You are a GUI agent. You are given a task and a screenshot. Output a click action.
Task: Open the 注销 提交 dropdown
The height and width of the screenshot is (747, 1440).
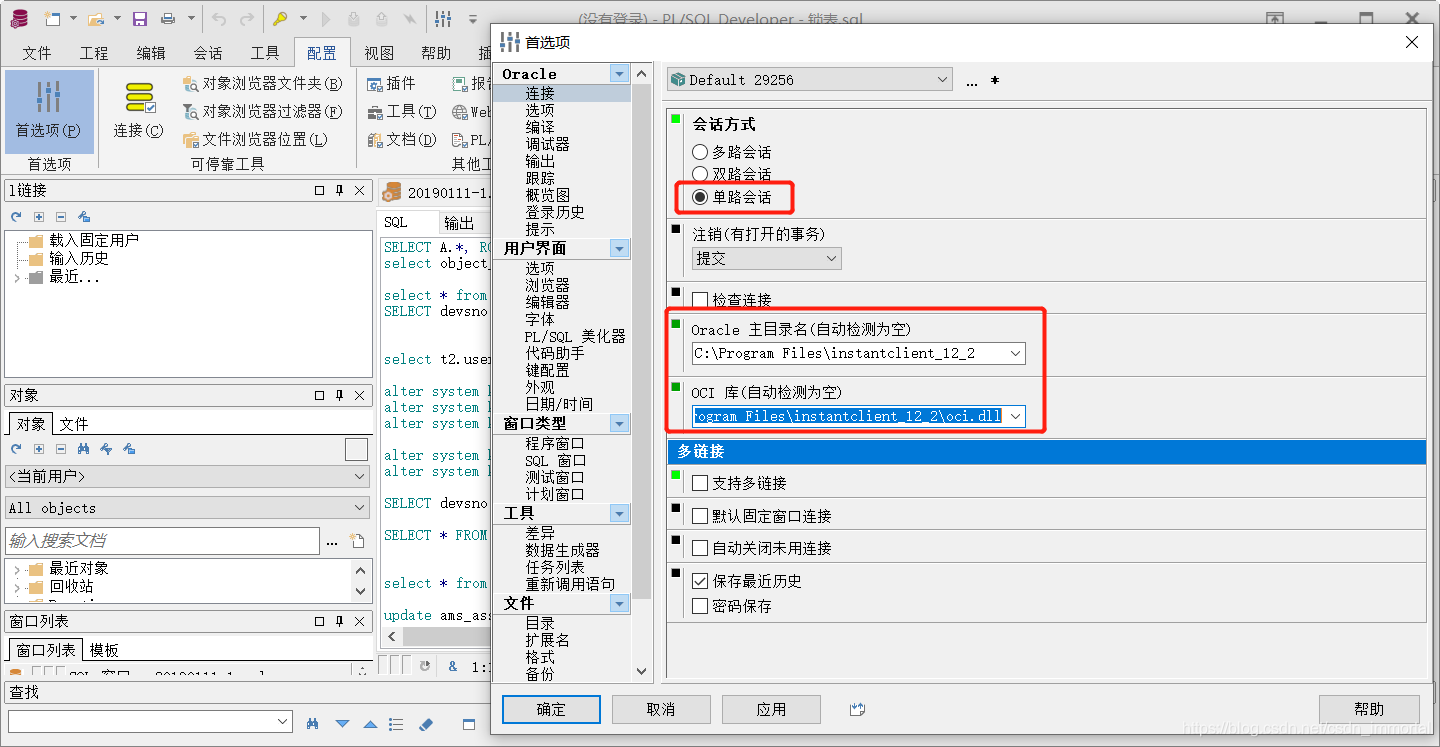(x=767, y=258)
